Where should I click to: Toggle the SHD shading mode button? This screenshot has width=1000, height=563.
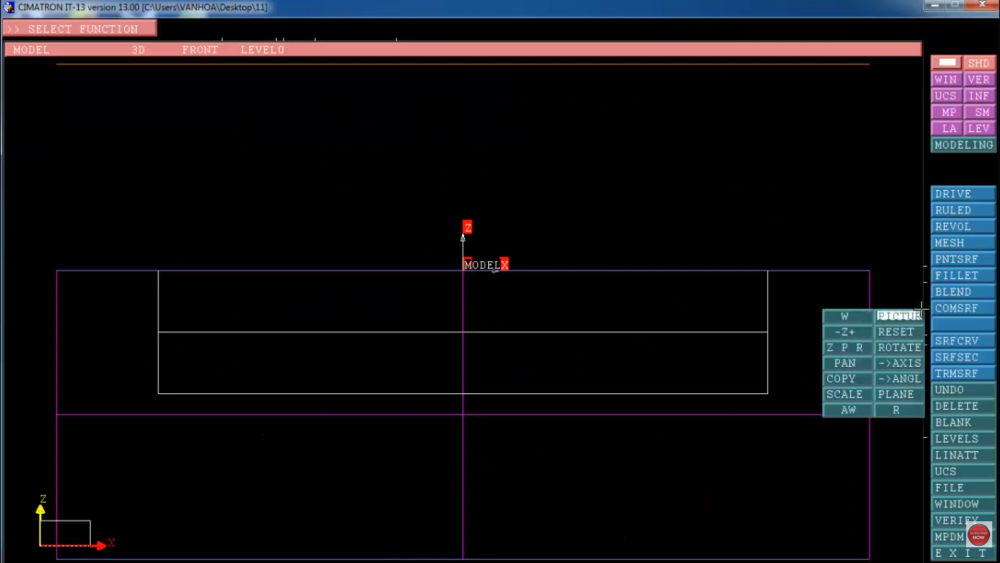[x=979, y=63]
